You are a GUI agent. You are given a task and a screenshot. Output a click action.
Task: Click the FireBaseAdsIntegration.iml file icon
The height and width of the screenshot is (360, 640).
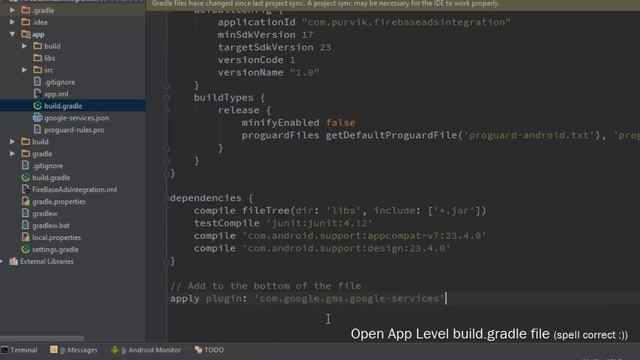pos(26,189)
